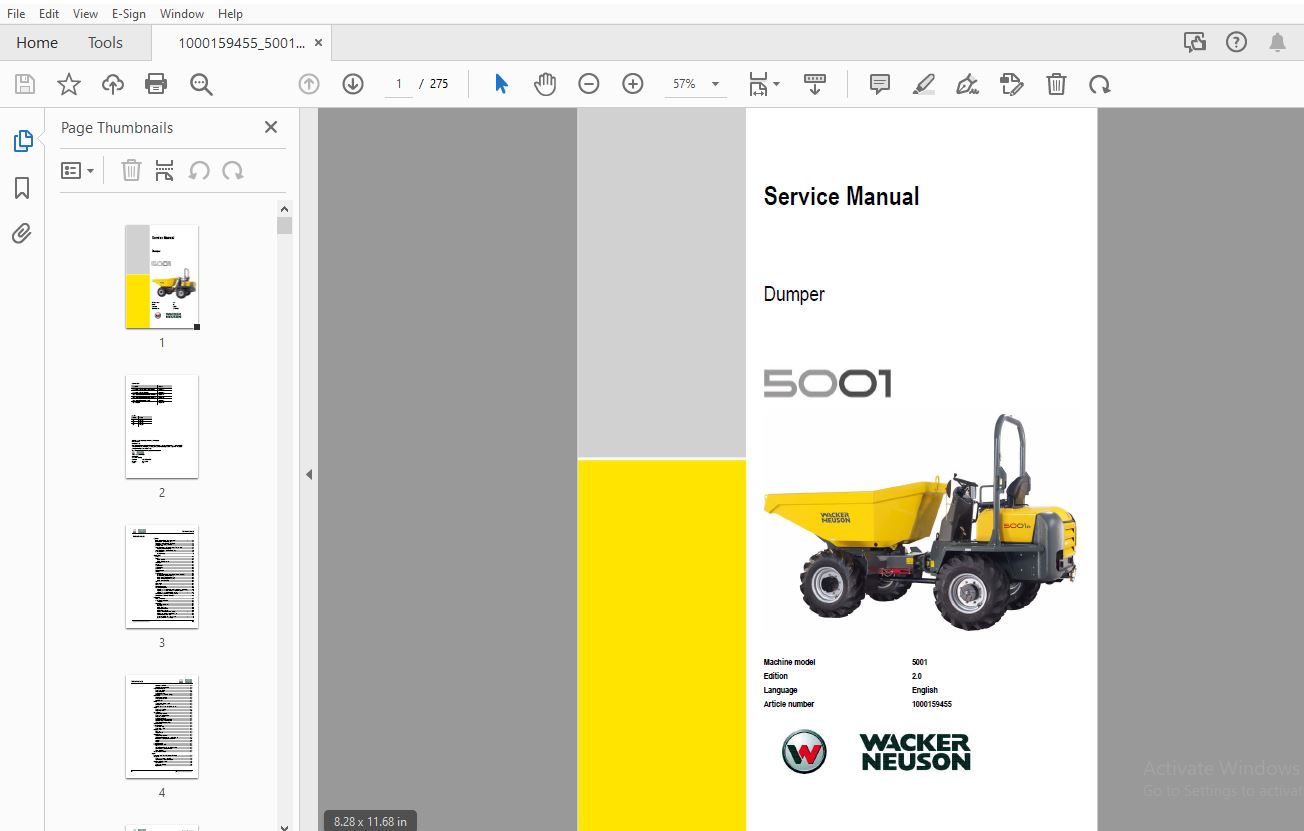1304x831 pixels.
Task: Go to previous page arrow
Action: pyautogui.click(x=309, y=85)
